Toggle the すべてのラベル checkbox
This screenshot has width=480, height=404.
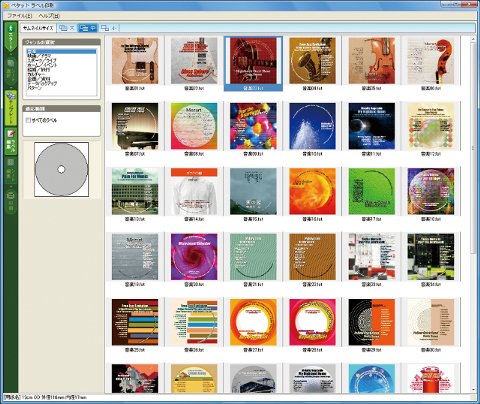(28, 120)
